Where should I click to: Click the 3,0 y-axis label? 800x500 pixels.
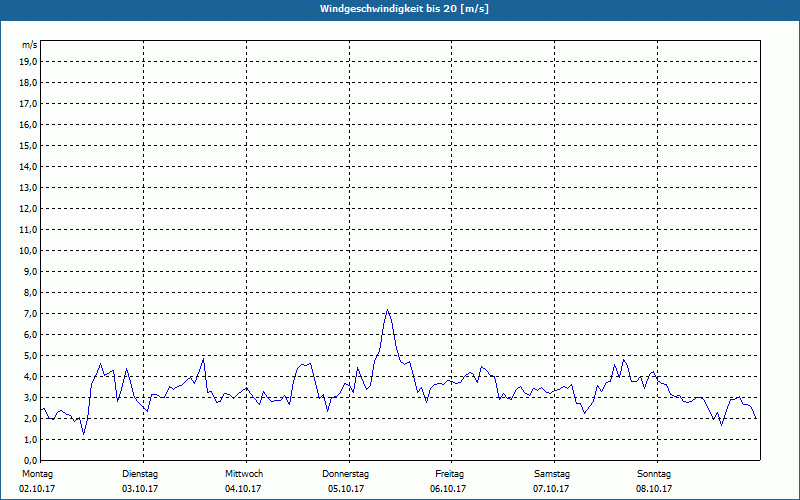(x=31, y=397)
